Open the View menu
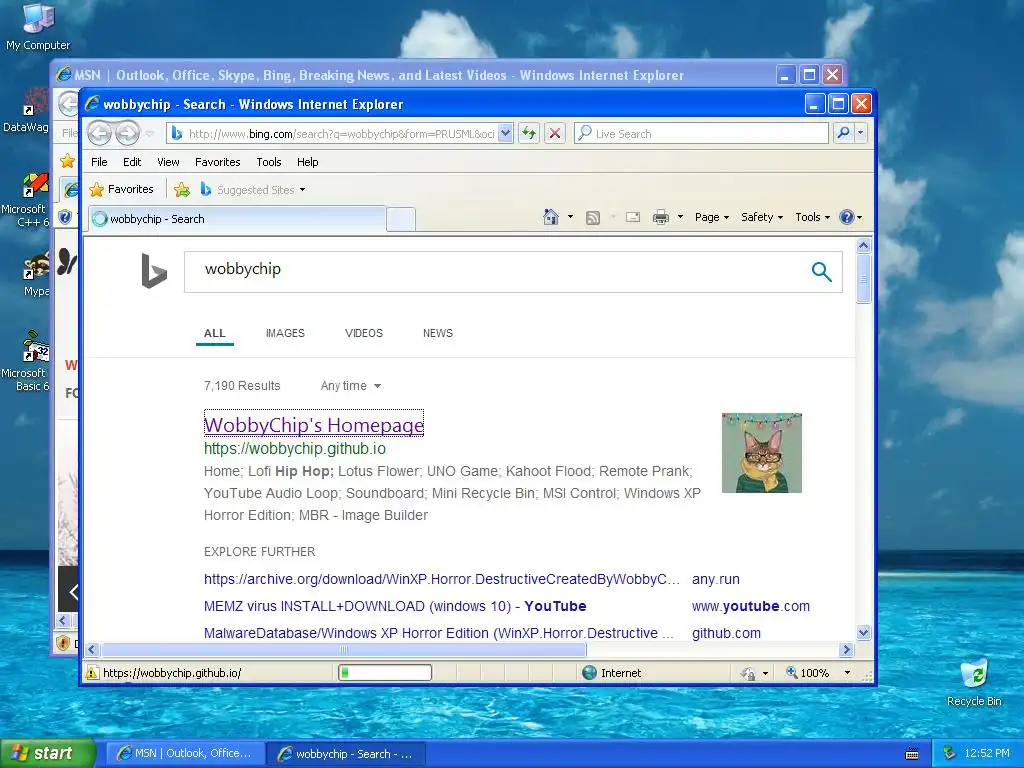The width and height of the screenshot is (1024, 768). click(x=168, y=162)
